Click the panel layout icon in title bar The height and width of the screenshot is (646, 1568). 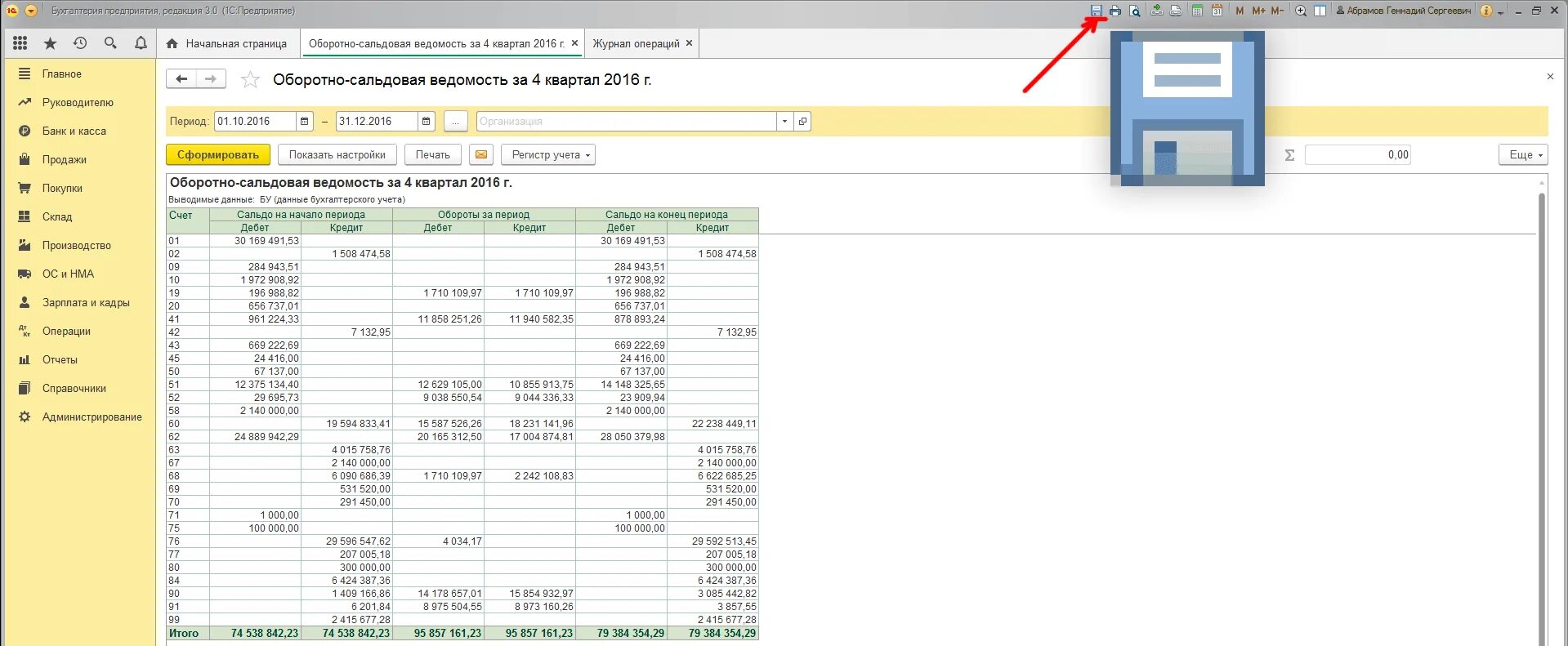pyautogui.click(x=1320, y=11)
